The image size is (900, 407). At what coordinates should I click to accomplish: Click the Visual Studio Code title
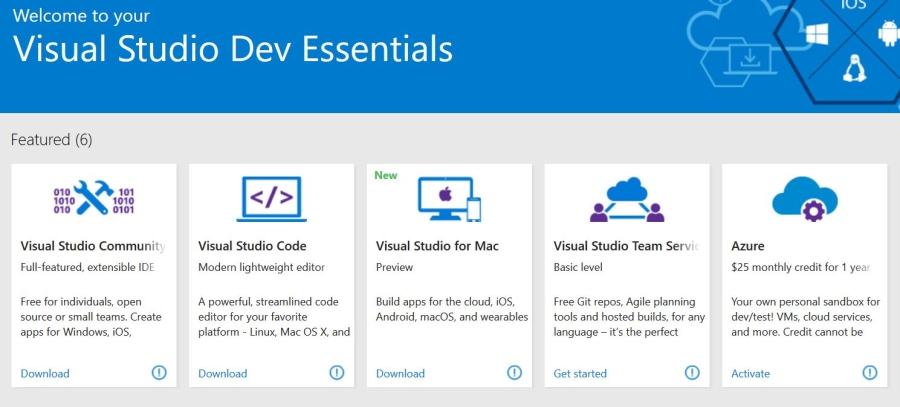pos(253,246)
